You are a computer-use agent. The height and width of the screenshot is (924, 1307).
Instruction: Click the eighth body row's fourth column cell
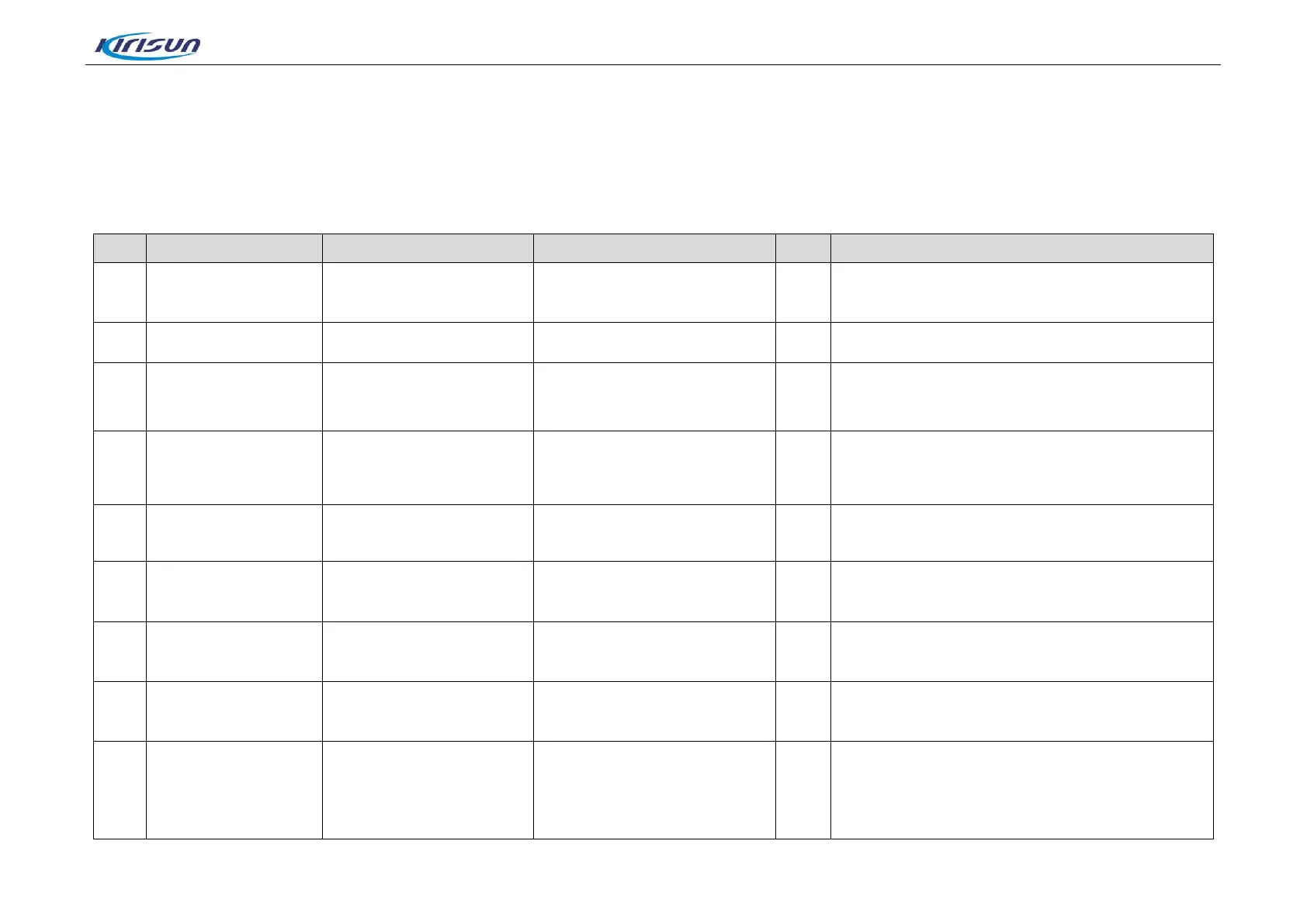pyautogui.click(x=654, y=711)
